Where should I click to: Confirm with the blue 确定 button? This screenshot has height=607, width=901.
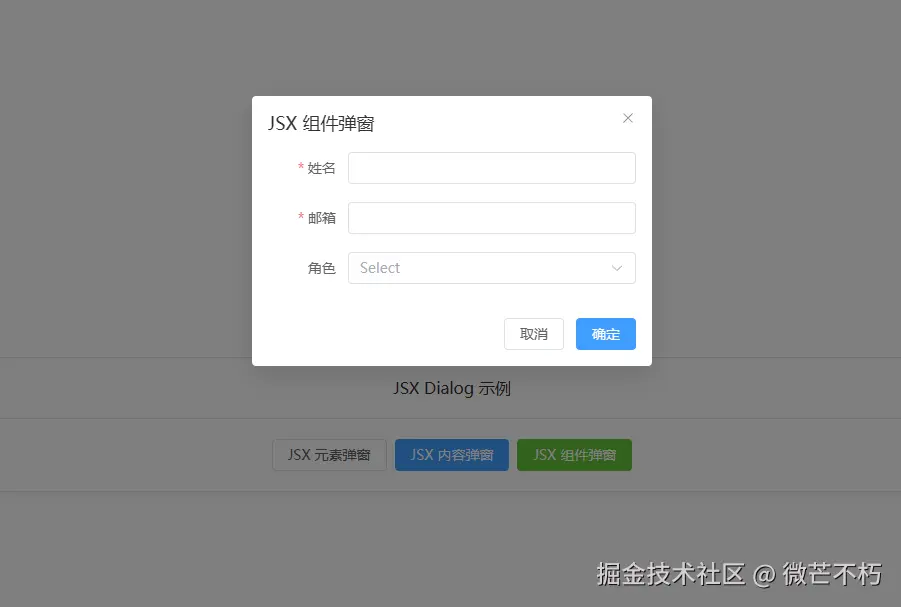point(606,334)
